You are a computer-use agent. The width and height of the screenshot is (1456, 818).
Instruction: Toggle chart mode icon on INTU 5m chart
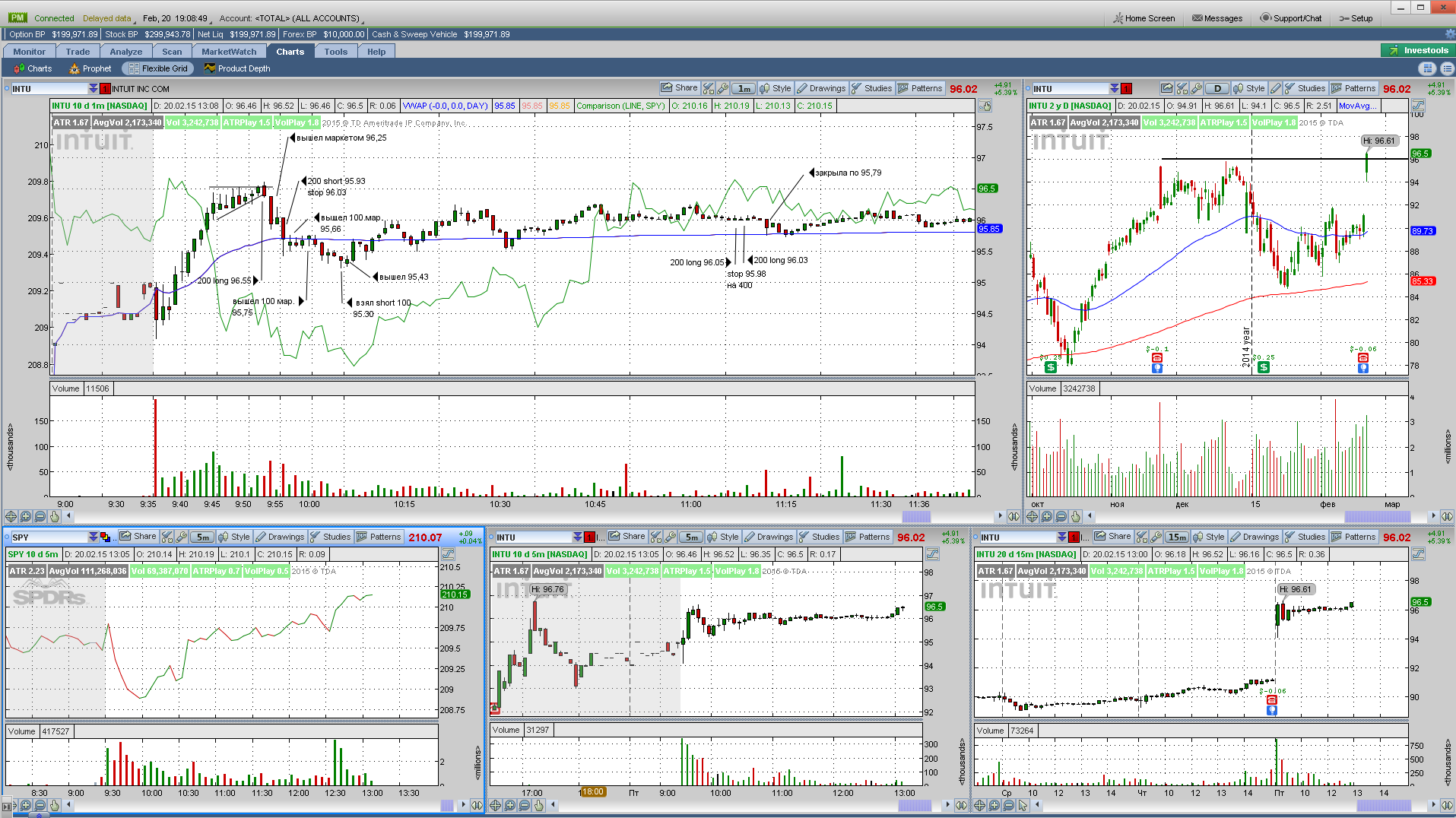point(932,554)
